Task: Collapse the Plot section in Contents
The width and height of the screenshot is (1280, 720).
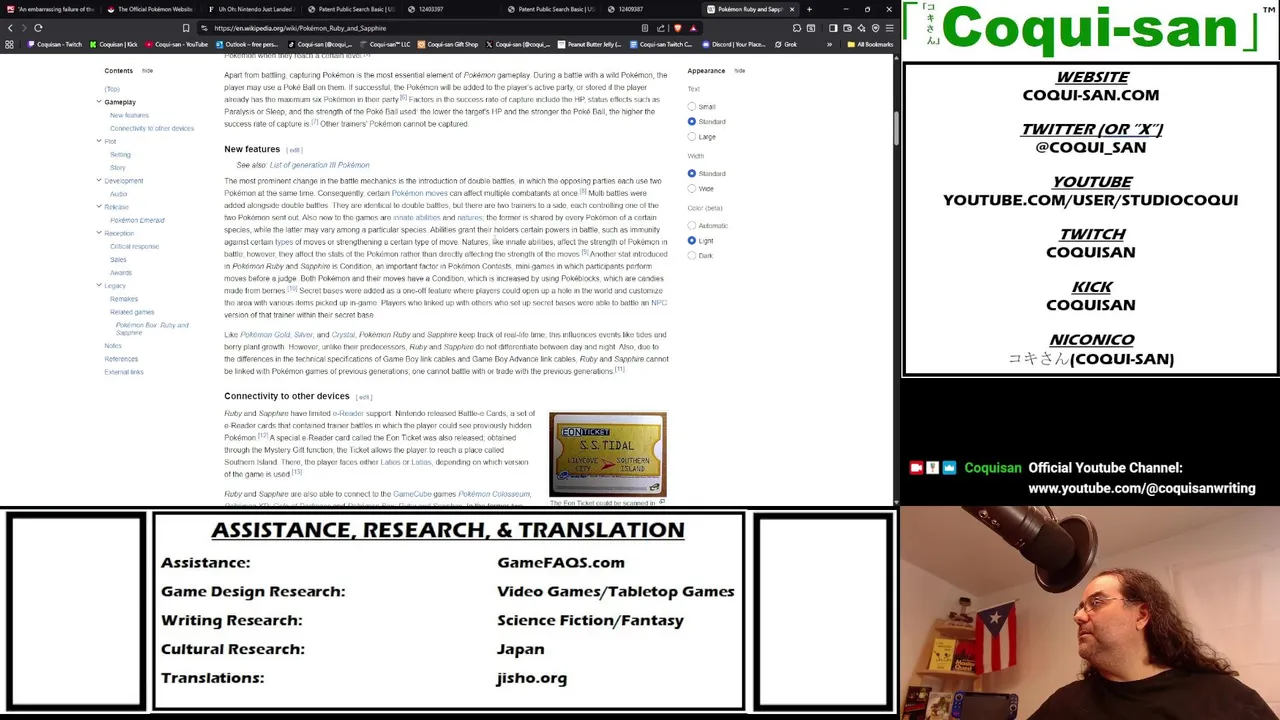Action: 99,141
